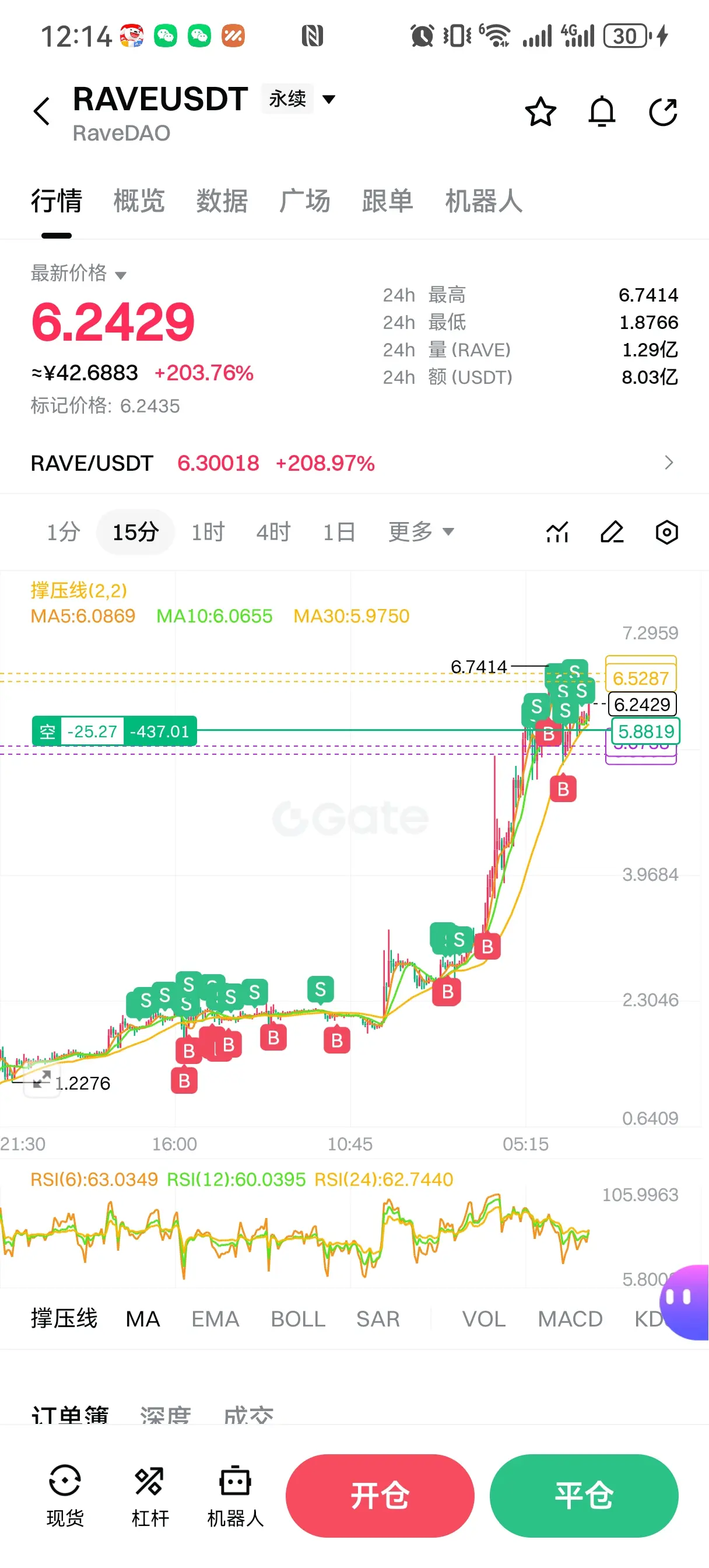Viewport: 709px width, 1568px height.
Task: Tap the 6.2429 current price tag
Action: [x=642, y=704]
